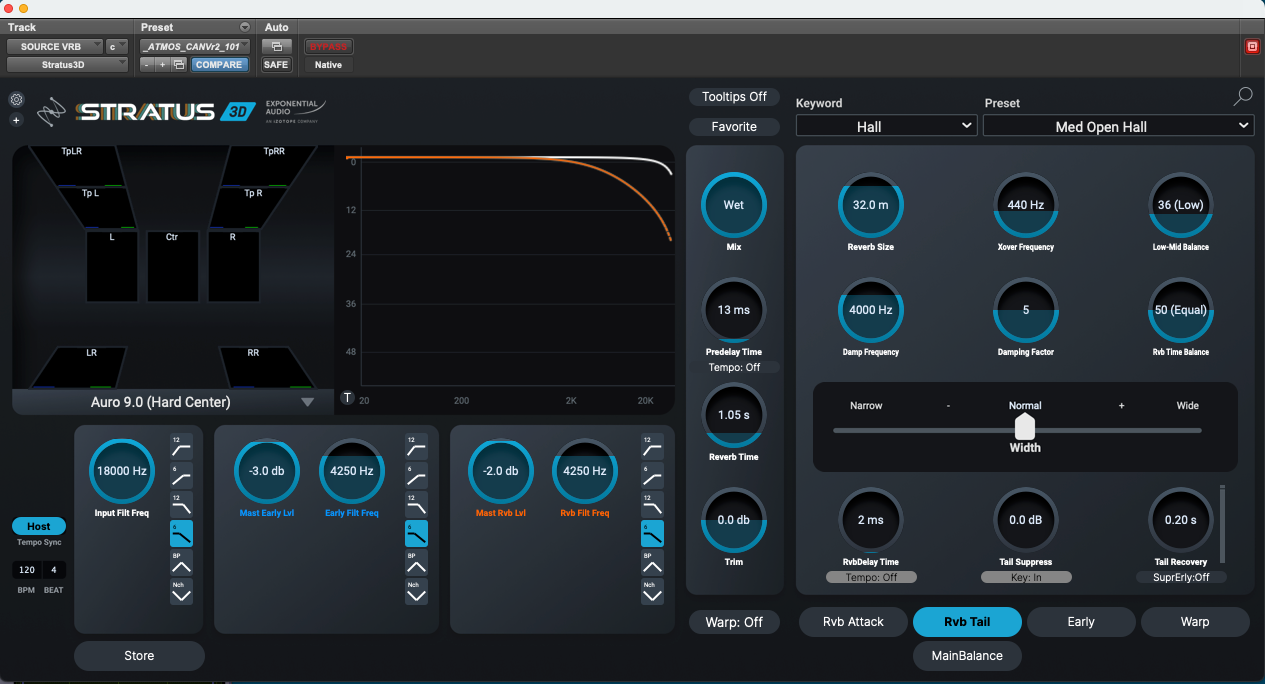The width and height of the screenshot is (1265, 684).
Task: Select the 6 dB low-cut filter for Rvb
Action: pos(652,475)
